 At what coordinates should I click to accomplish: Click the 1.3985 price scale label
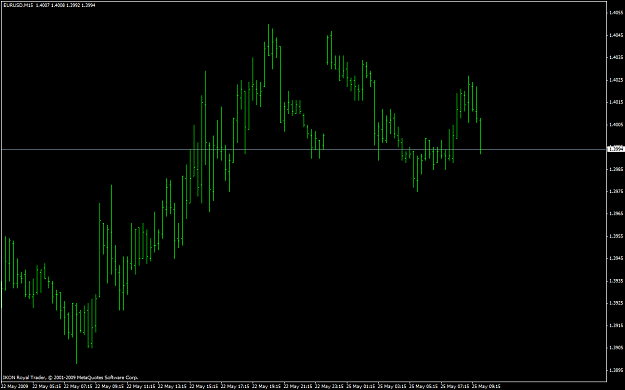616,169
